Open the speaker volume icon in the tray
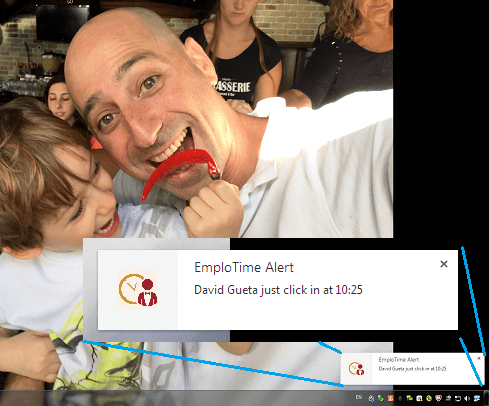This screenshot has width=489, height=406. [x=467, y=398]
